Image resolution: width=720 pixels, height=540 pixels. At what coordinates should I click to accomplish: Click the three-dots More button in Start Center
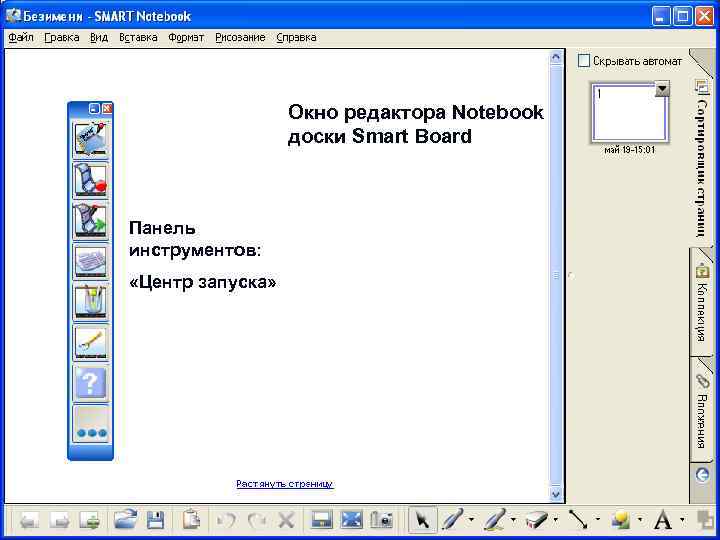click(x=91, y=424)
